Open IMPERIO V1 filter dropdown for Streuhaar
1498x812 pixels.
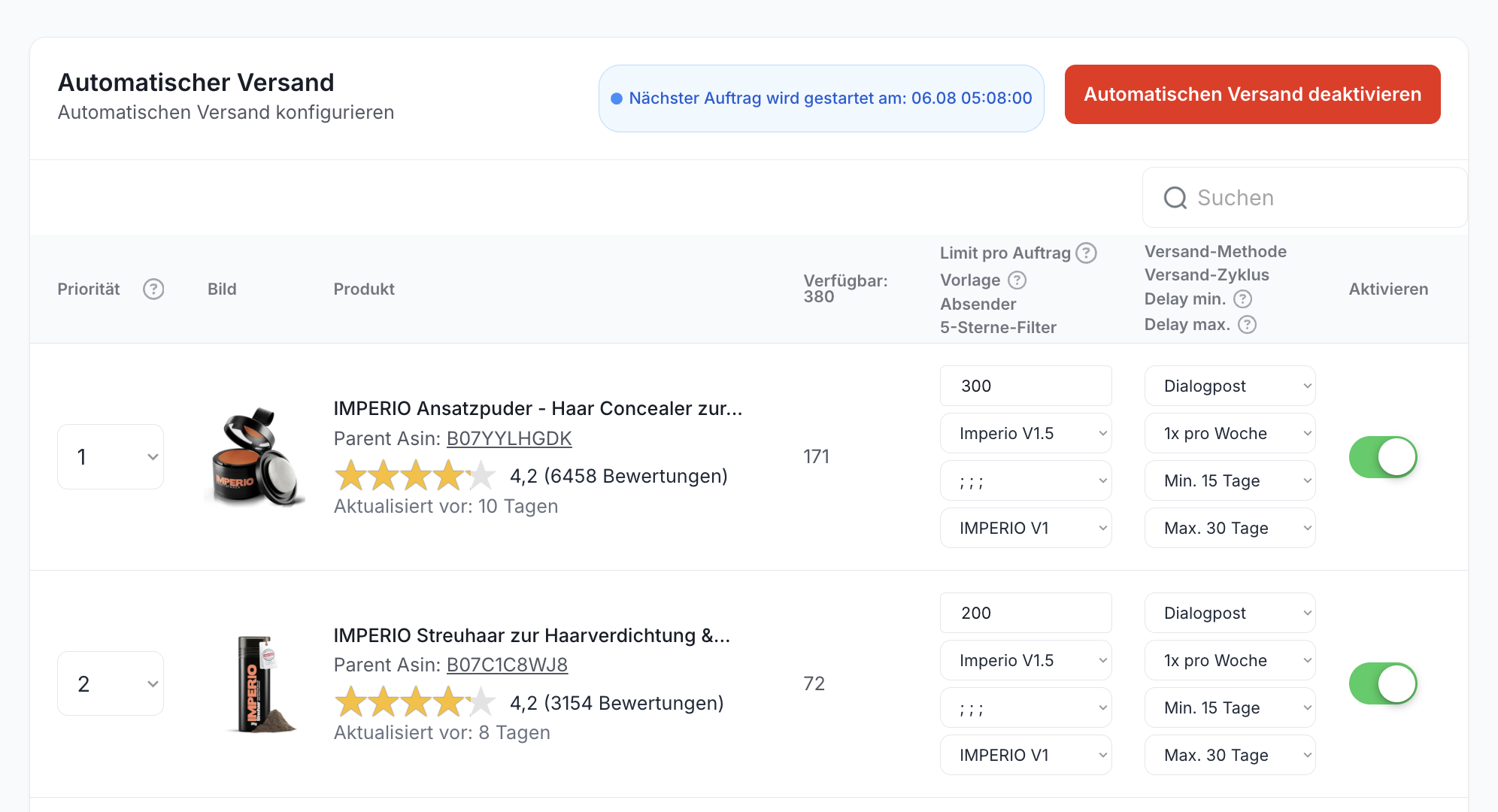click(1026, 755)
